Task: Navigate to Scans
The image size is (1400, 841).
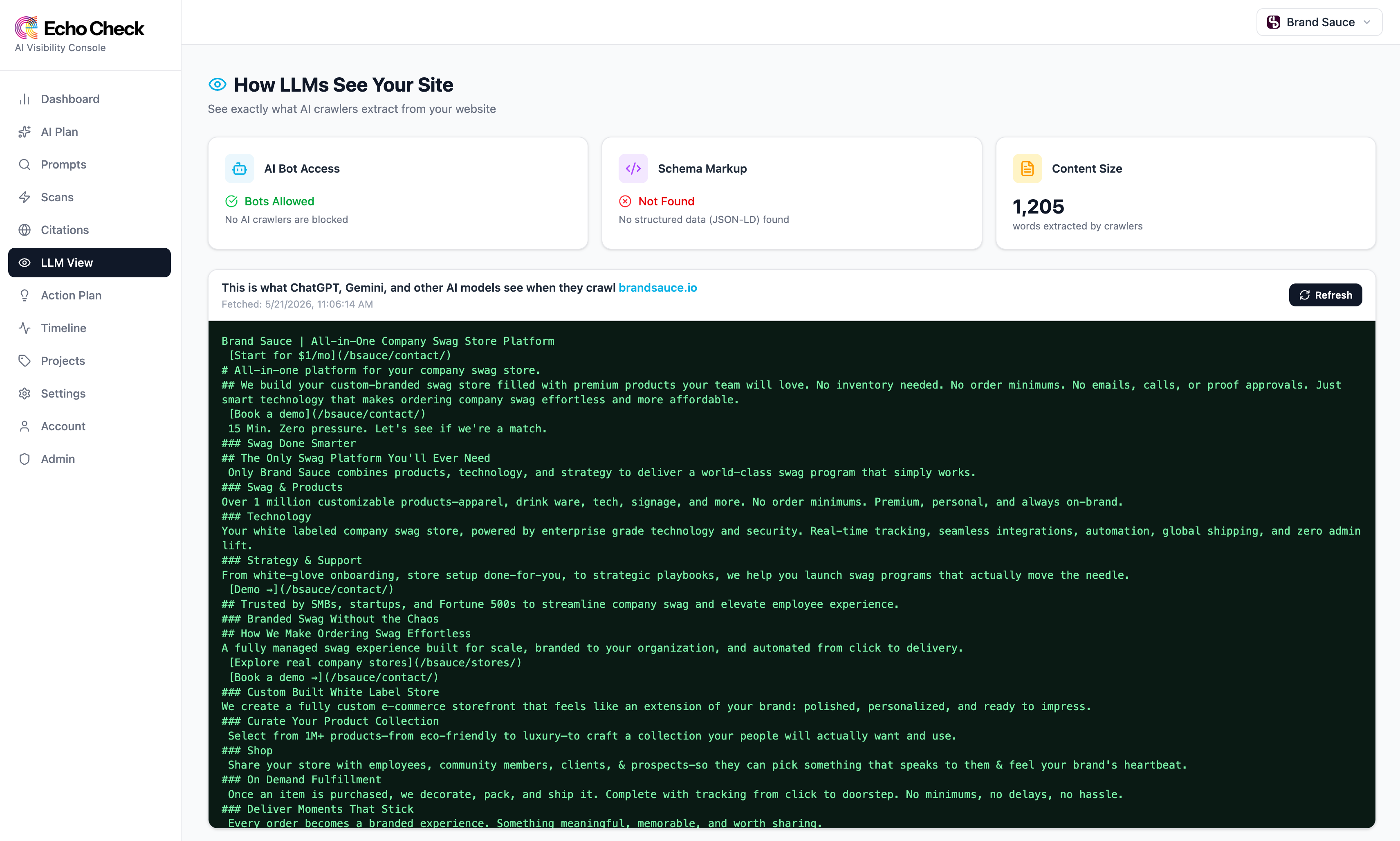Action: (90, 197)
